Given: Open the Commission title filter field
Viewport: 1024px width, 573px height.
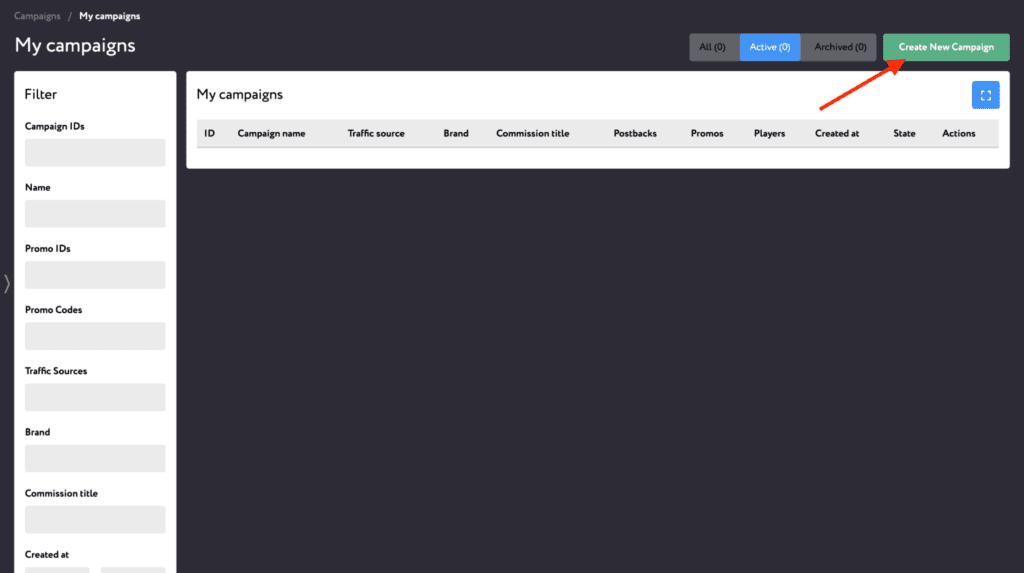Looking at the screenshot, I should 95,519.
